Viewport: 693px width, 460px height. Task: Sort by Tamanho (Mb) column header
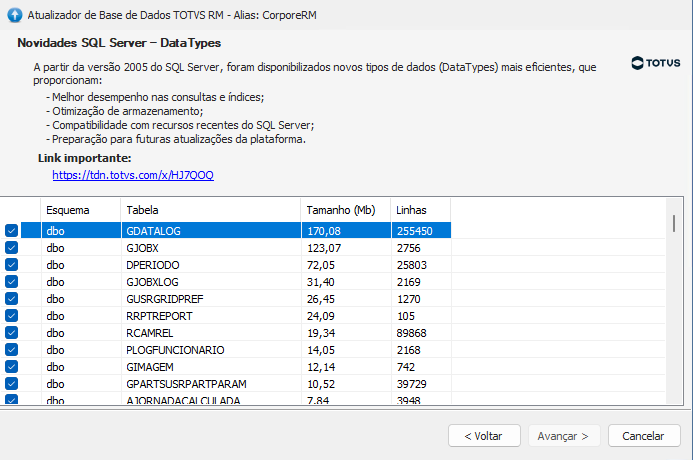point(346,210)
